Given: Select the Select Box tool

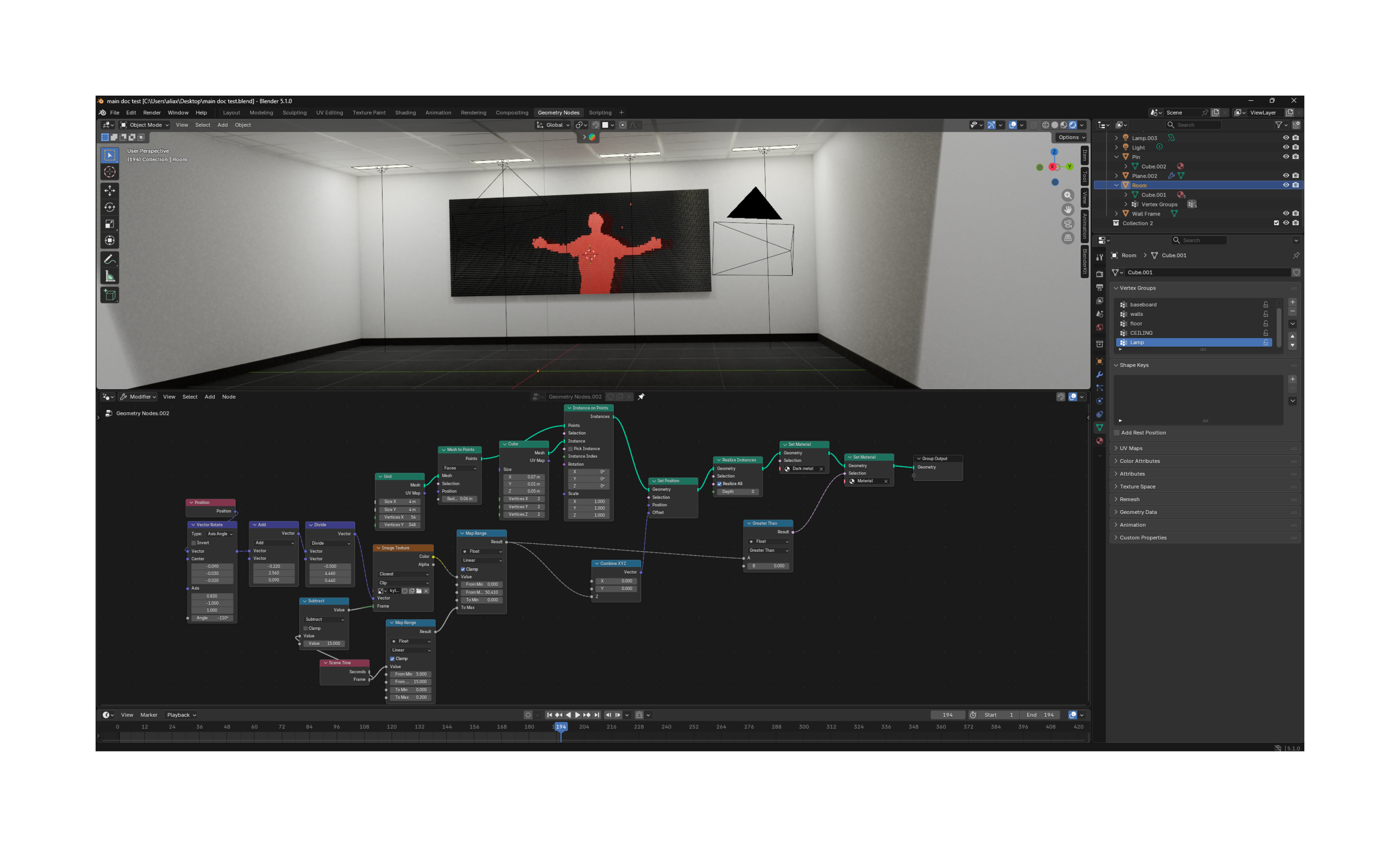Looking at the screenshot, I should [110, 155].
